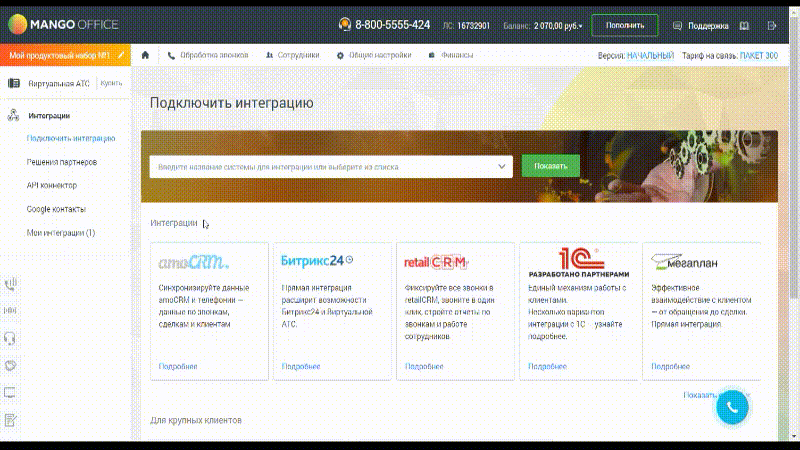Open Подробнее link for Битрикс24
The height and width of the screenshot is (450, 800).
pyautogui.click(x=301, y=366)
